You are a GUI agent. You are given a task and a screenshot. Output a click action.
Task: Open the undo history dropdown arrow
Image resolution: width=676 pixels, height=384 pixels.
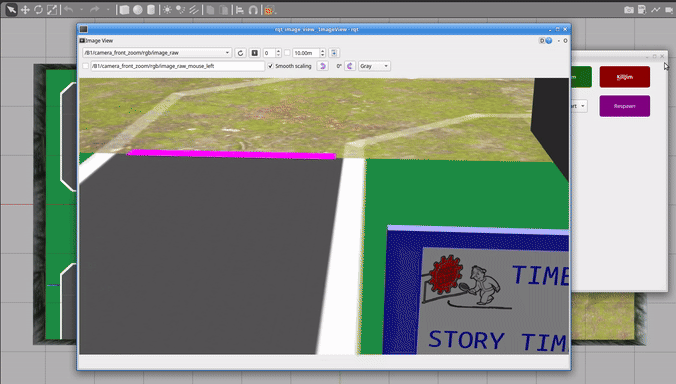click(x=81, y=9)
